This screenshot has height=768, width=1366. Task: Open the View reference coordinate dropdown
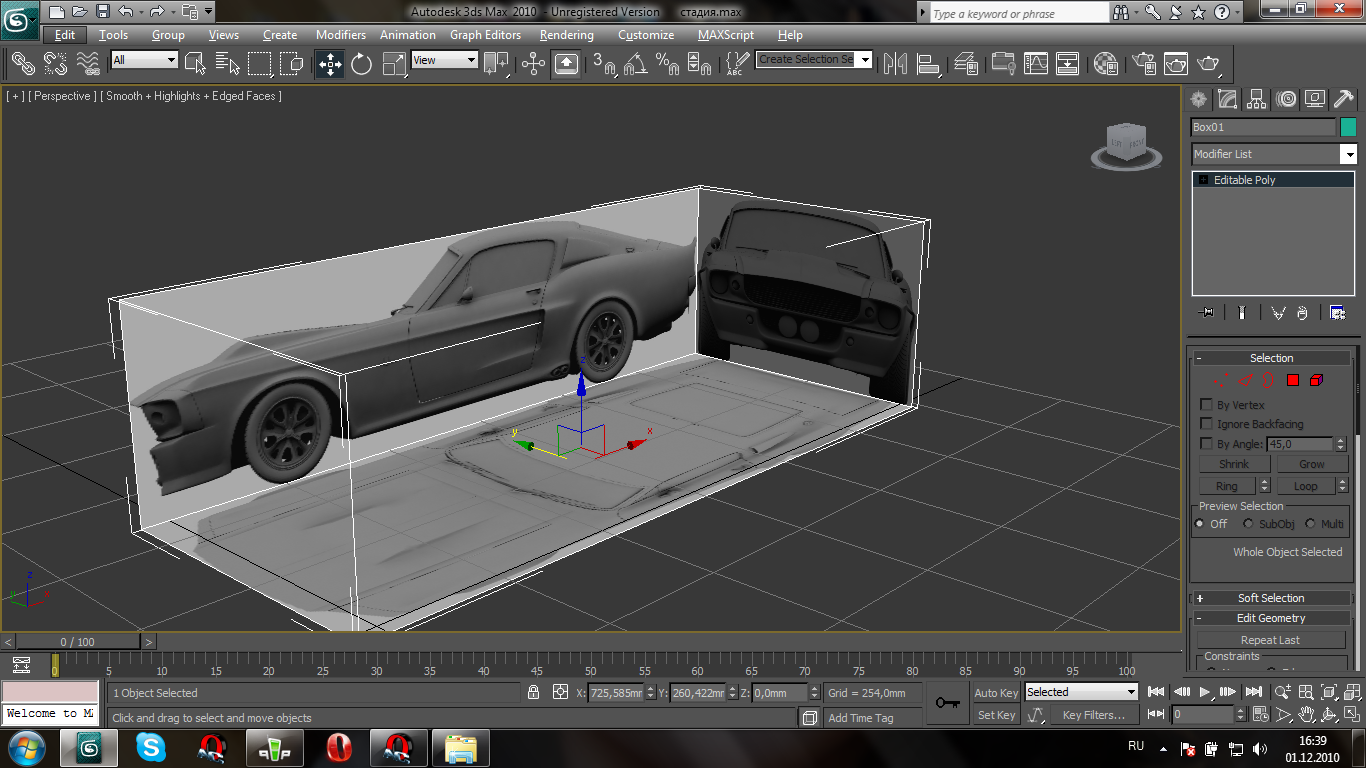coord(445,60)
